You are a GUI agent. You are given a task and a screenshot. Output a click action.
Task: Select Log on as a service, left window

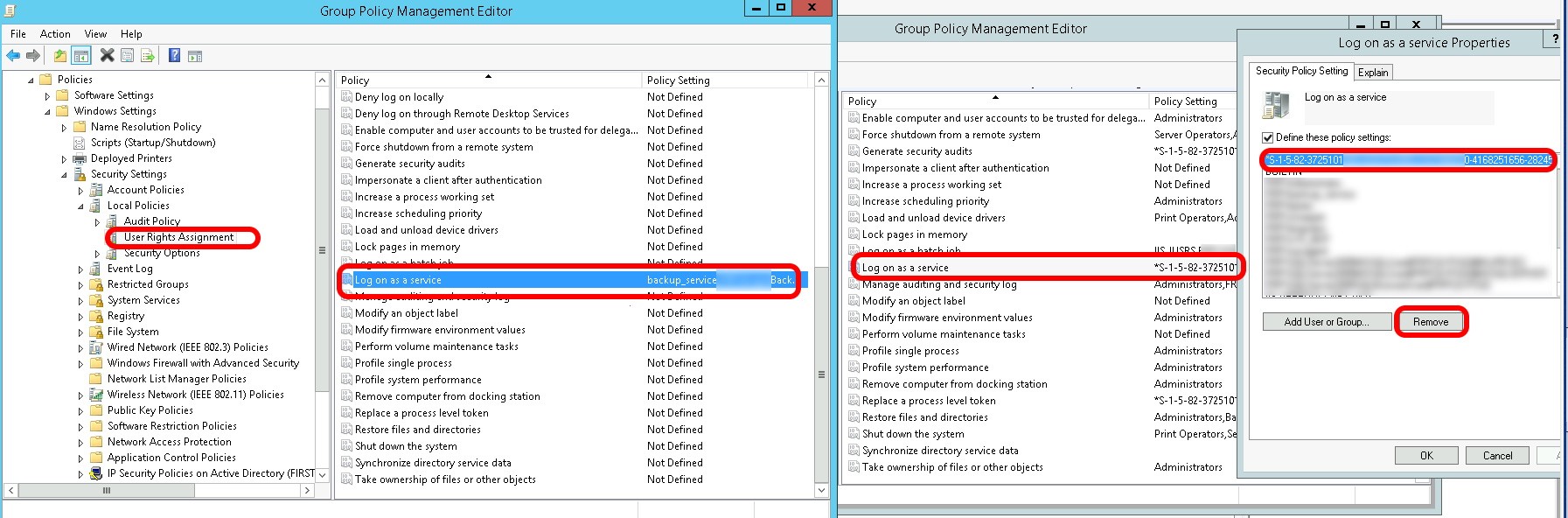click(x=572, y=280)
